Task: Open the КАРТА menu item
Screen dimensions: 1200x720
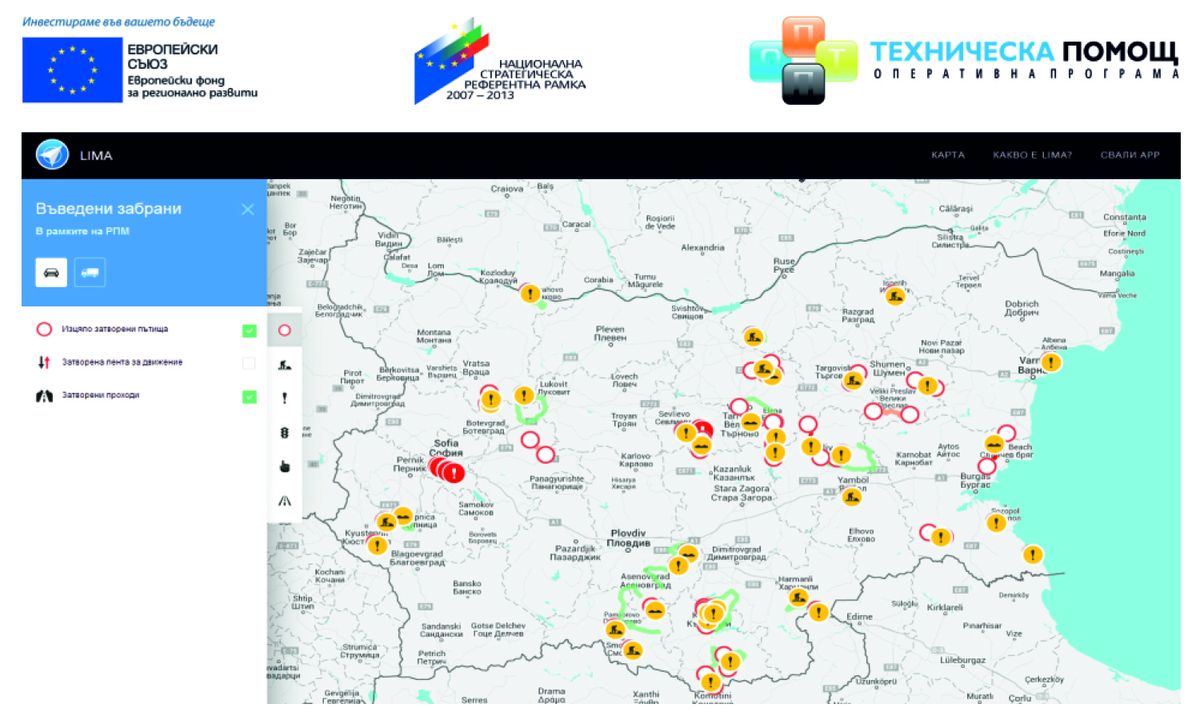Action: 948,155
